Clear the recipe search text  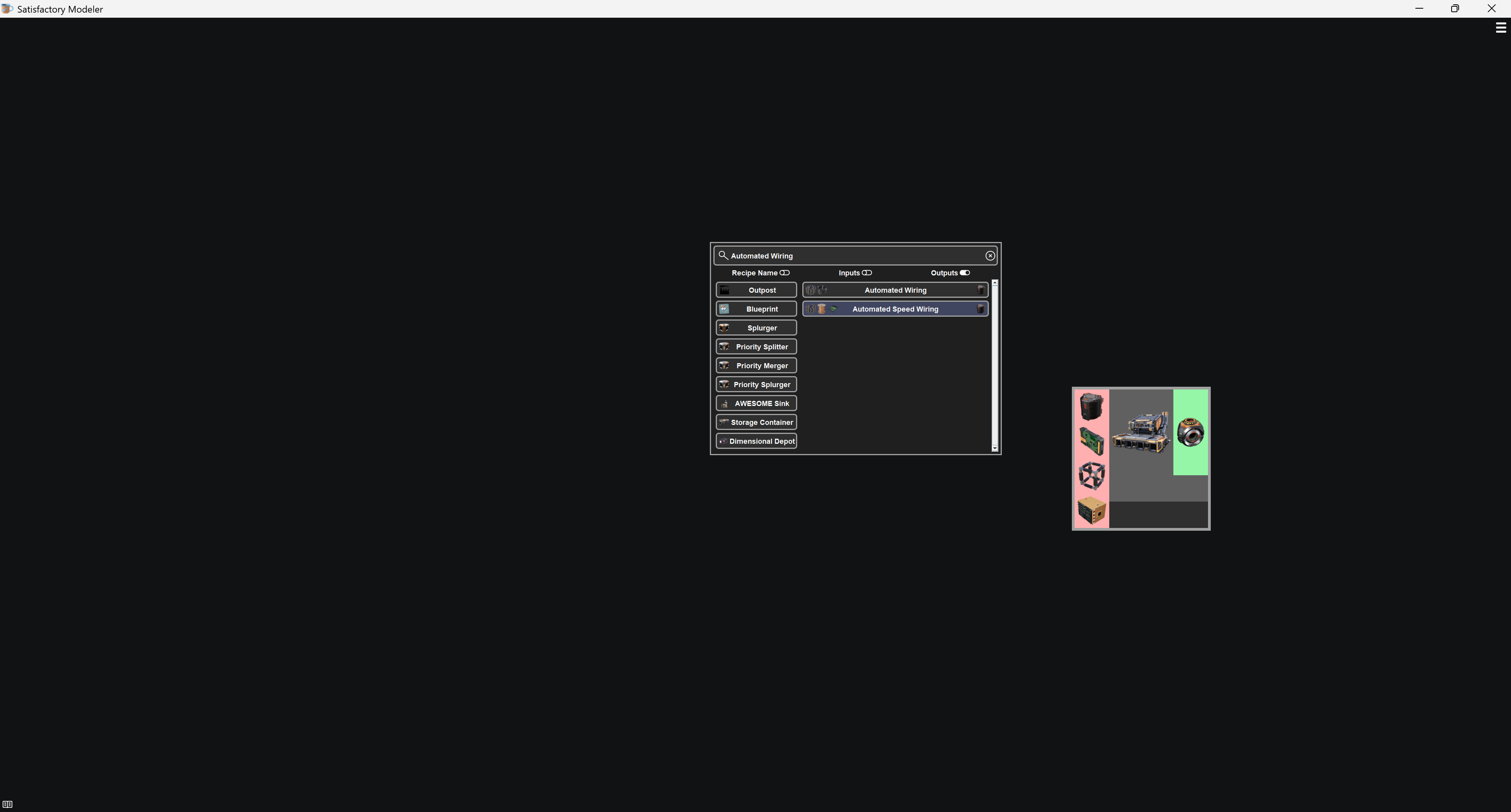990,256
